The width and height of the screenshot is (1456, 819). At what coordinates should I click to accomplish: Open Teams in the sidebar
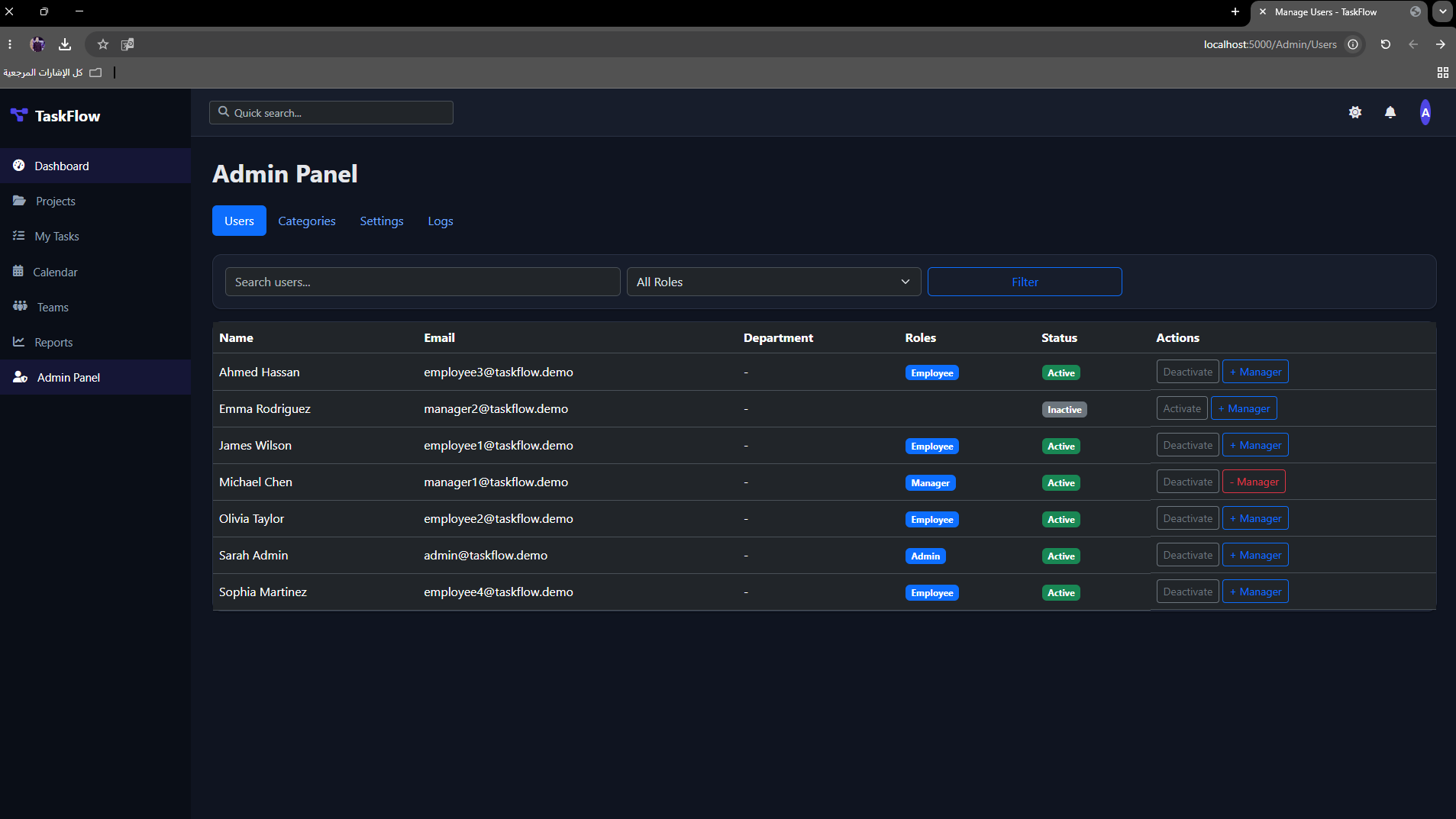(x=95, y=307)
